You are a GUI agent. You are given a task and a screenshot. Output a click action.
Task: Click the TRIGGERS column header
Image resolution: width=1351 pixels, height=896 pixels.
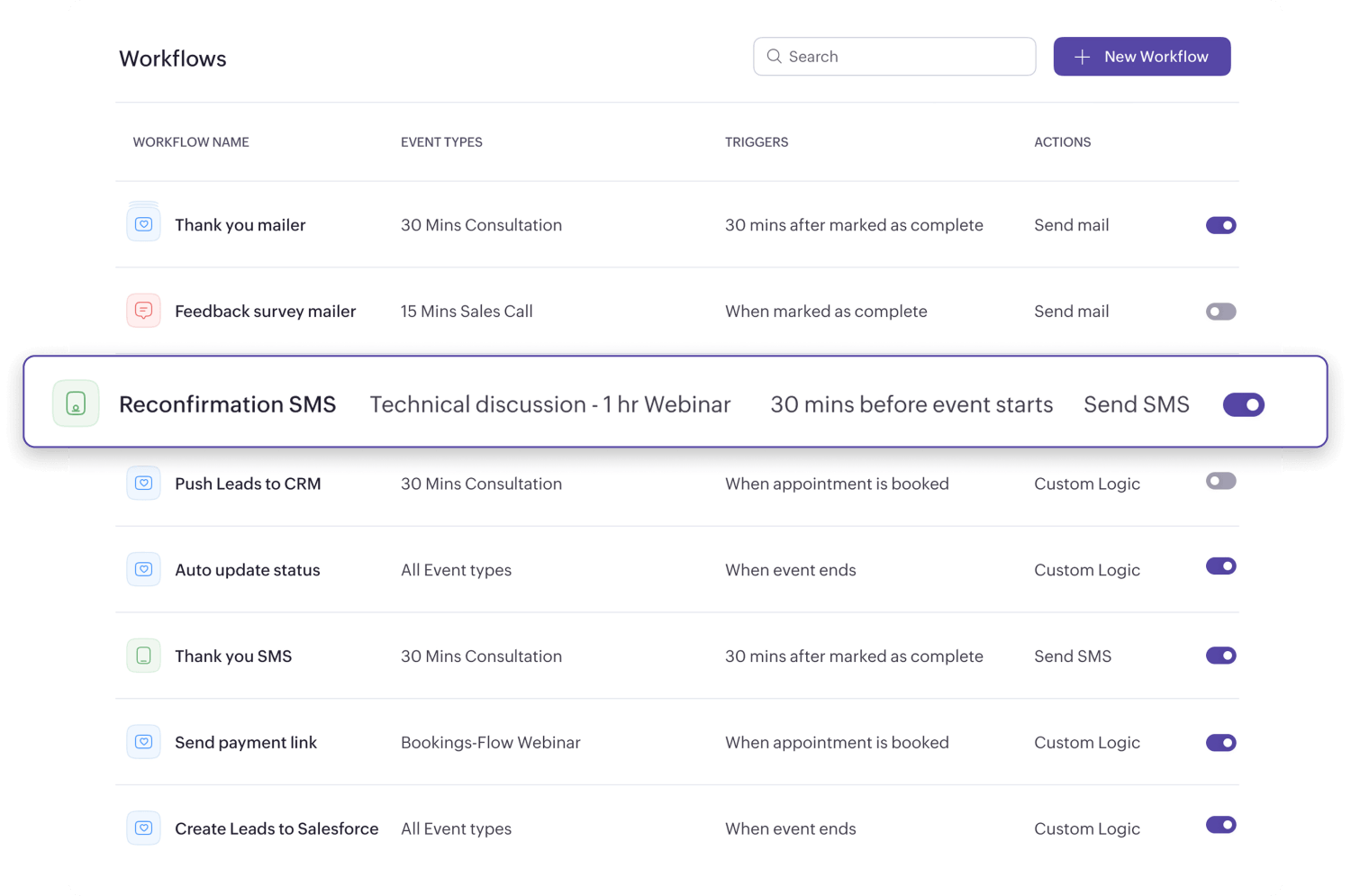click(x=757, y=142)
